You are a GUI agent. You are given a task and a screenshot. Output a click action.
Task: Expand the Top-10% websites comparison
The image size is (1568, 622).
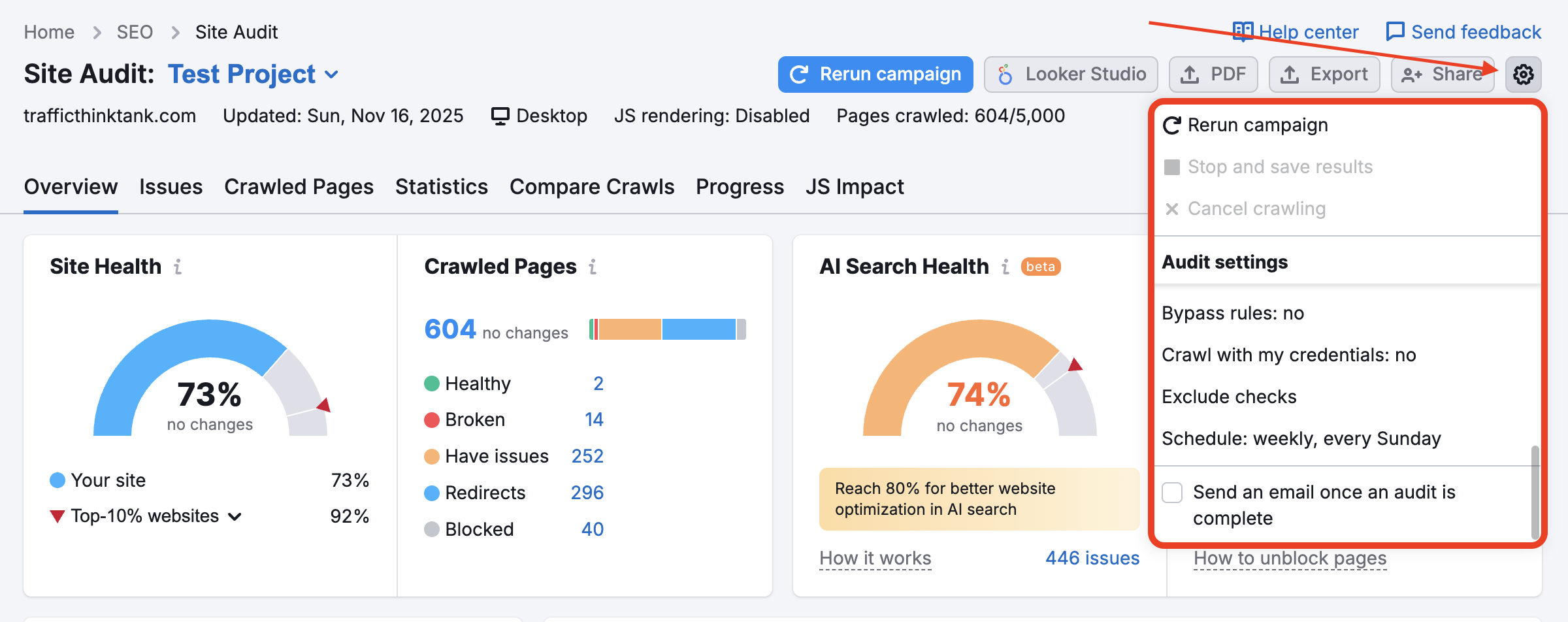(234, 516)
